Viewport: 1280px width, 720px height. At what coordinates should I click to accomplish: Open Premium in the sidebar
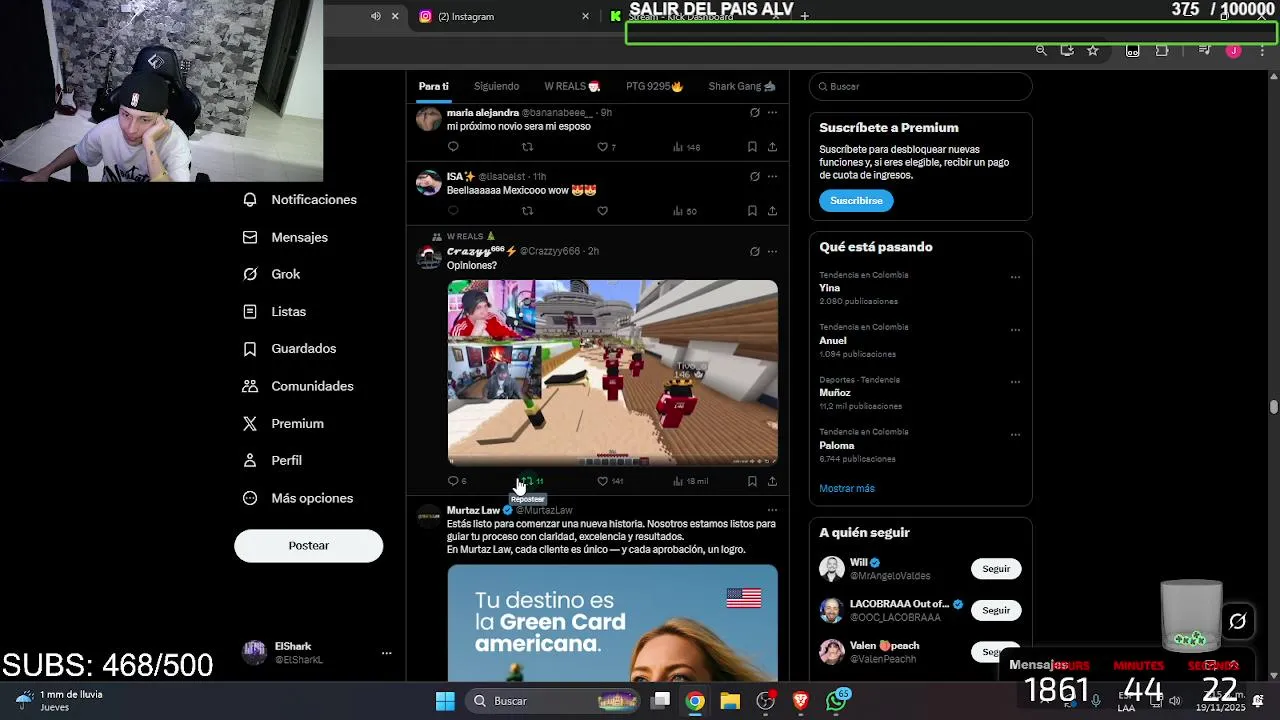point(283,423)
